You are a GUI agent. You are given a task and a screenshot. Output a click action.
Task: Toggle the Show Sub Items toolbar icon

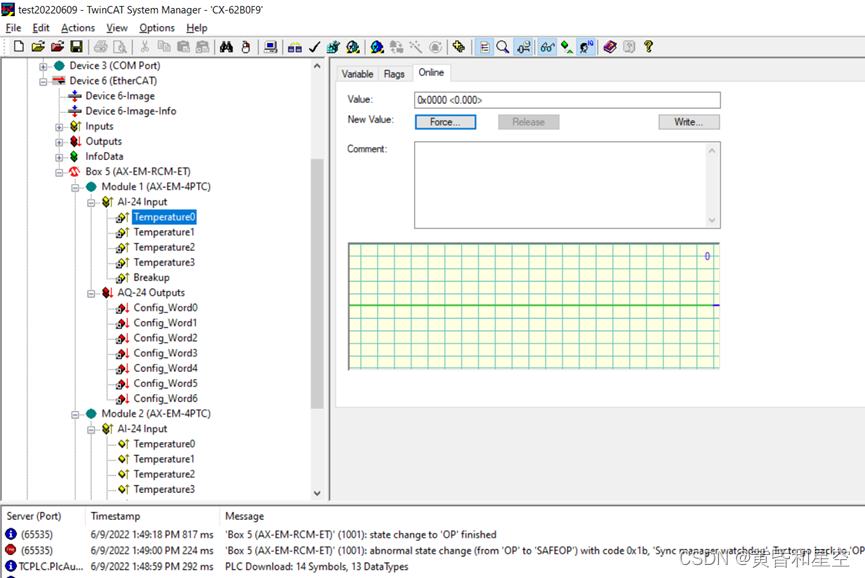tap(523, 47)
